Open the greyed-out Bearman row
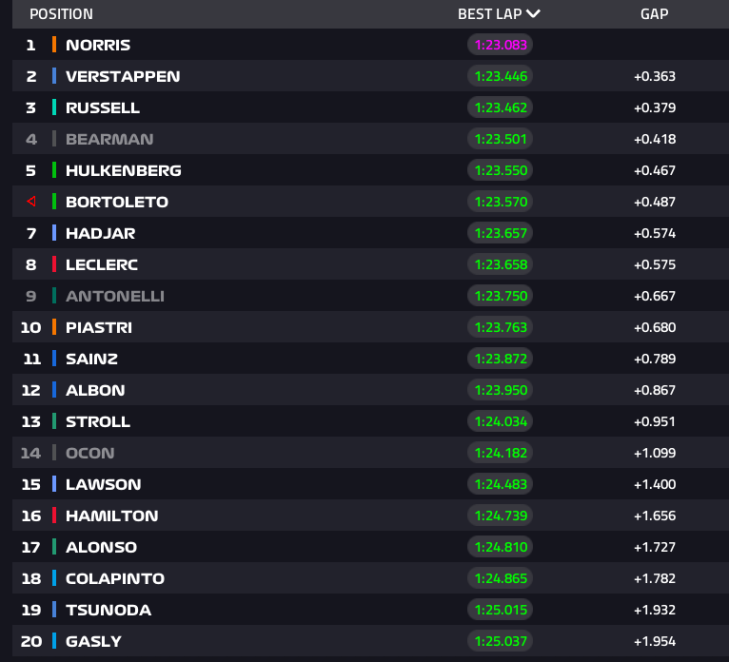Image resolution: width=729 pixels, height=662 pixels. (371, 139)
